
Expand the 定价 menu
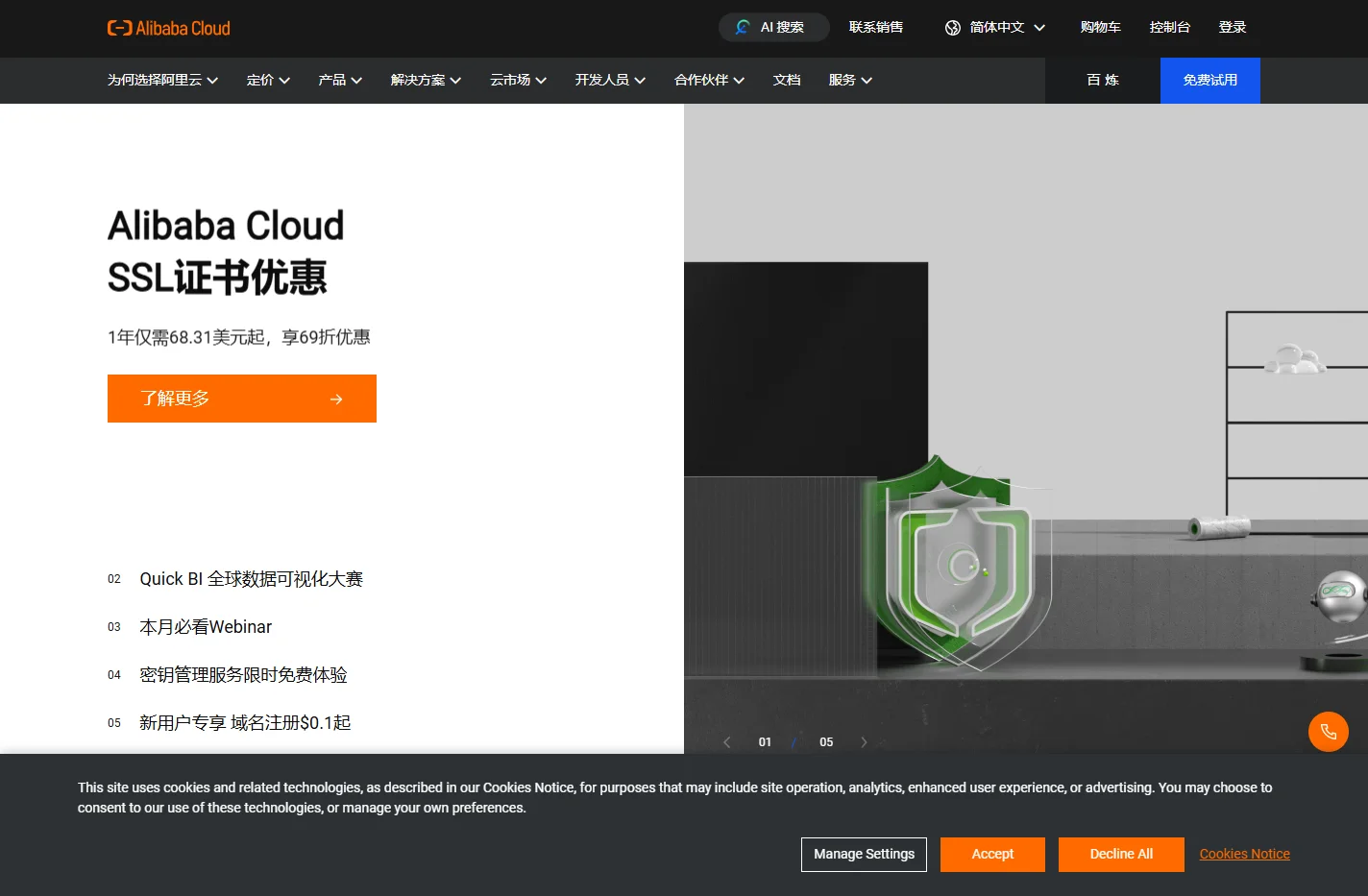pos(268,81)
